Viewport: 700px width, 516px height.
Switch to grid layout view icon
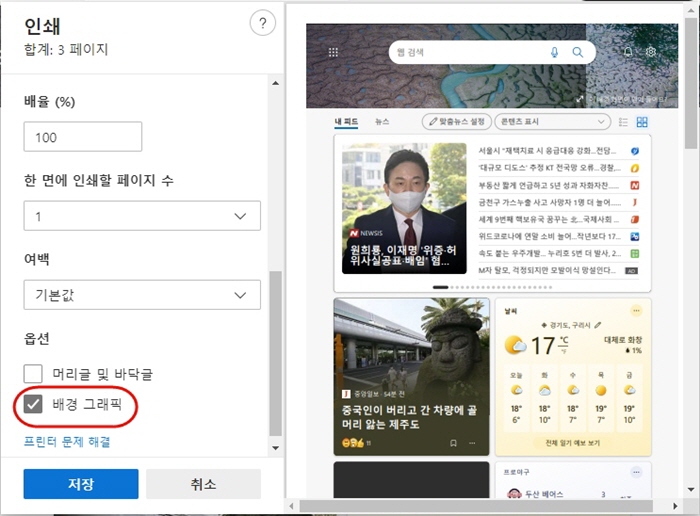(642, 122)
